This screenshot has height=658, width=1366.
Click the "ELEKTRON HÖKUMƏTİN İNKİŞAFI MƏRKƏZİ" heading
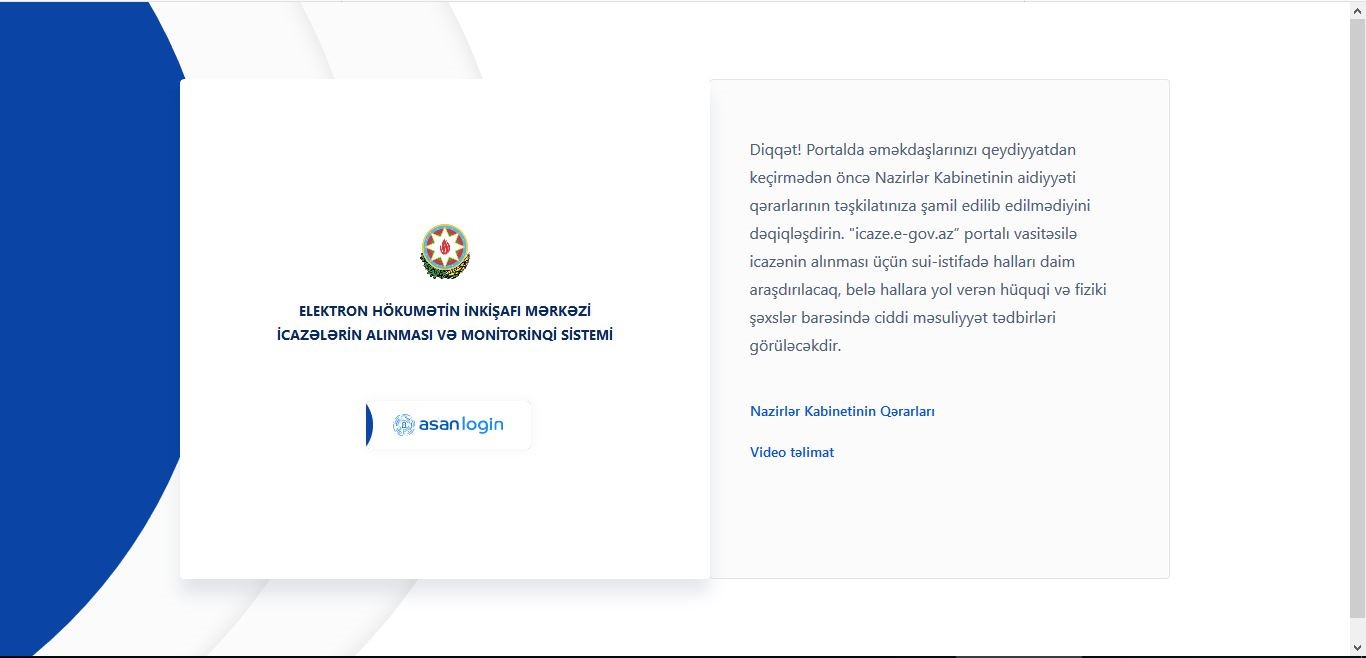[x=444, y=311]
